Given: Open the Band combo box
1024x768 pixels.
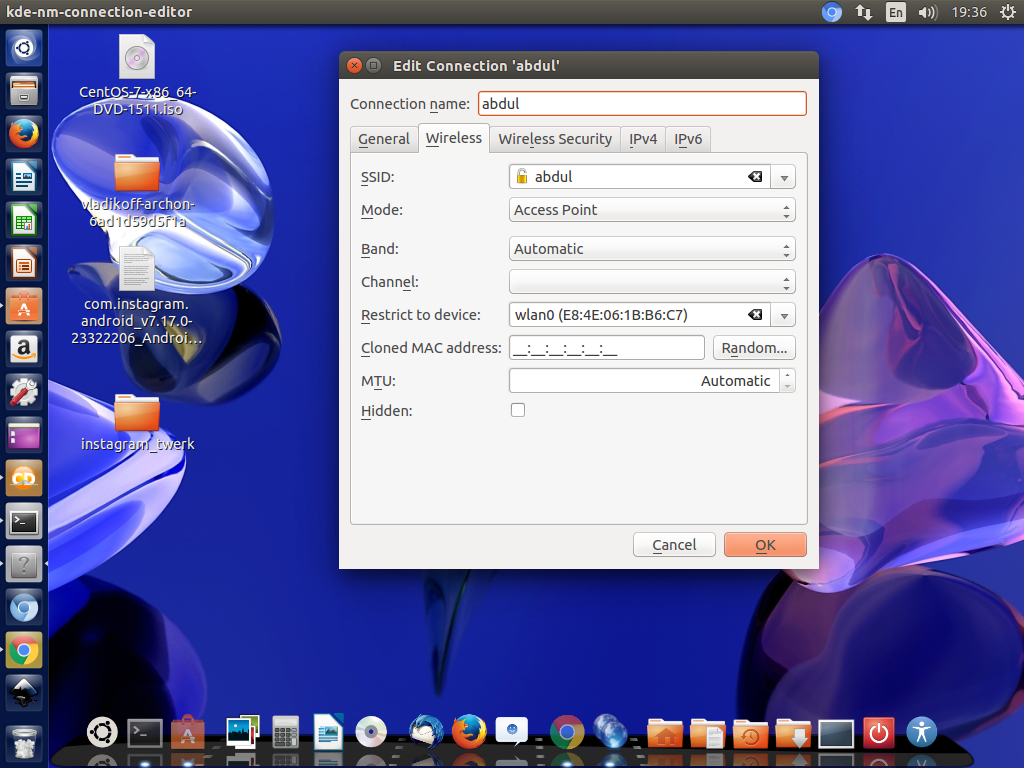Looking at the screenshot, I should click(652, 249).
